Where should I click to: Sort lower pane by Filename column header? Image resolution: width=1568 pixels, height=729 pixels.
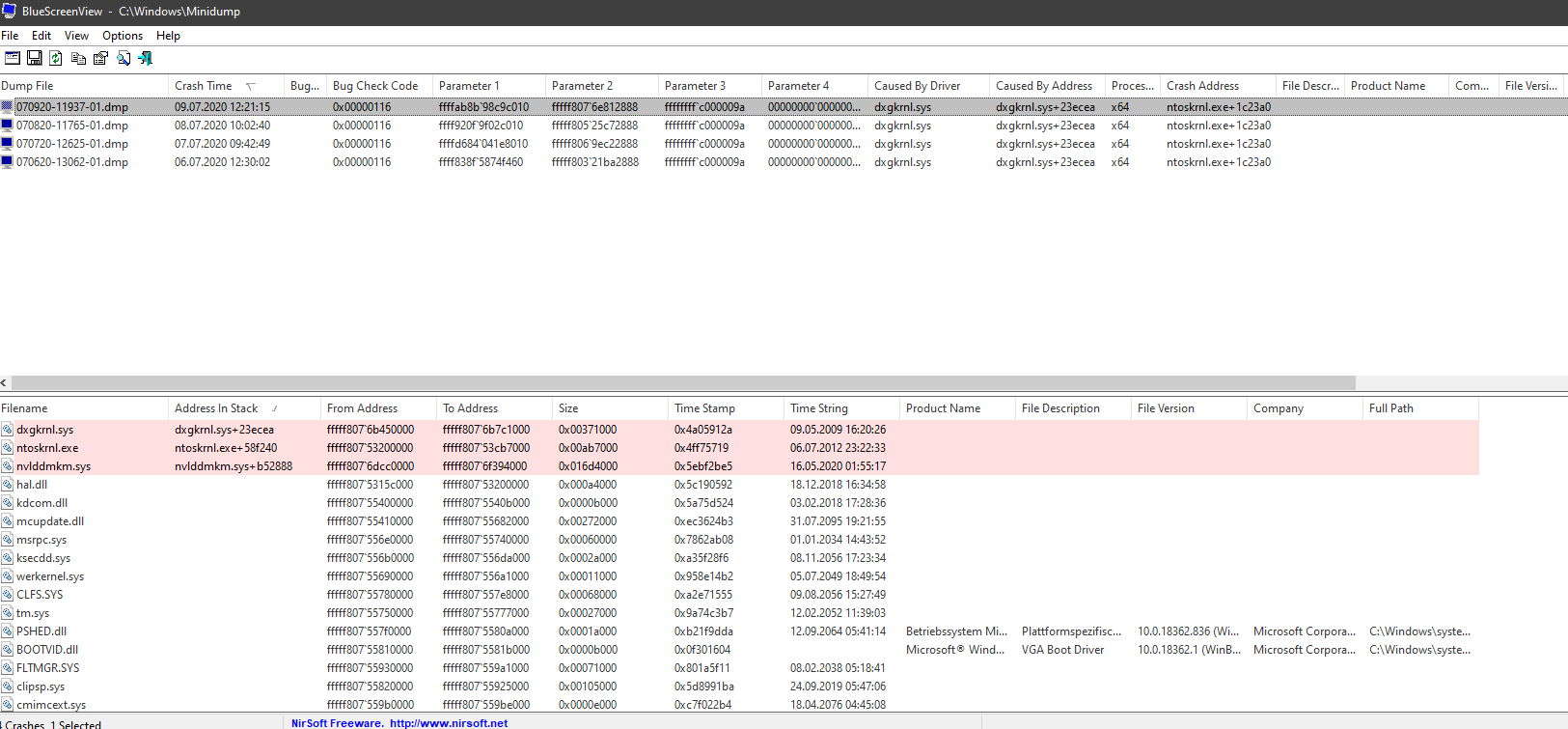coord(85,408)
